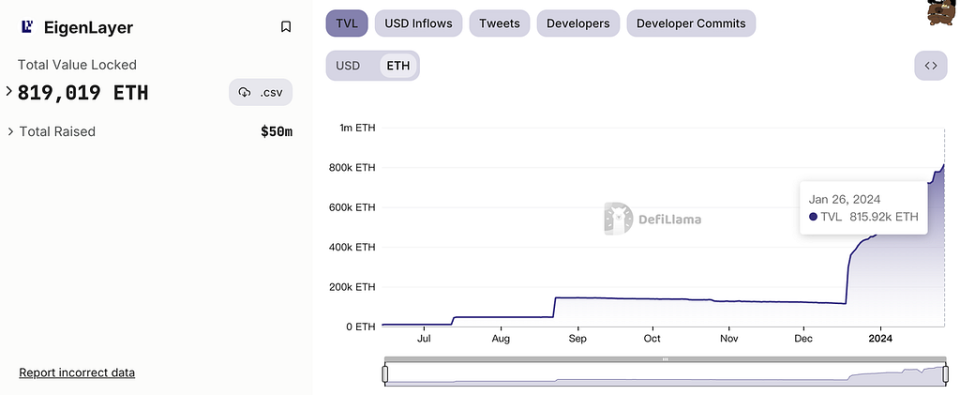Screen dimensions: 960x395
Task: Click the 2024 label on time axis
Action: click(x=880, y=338)
